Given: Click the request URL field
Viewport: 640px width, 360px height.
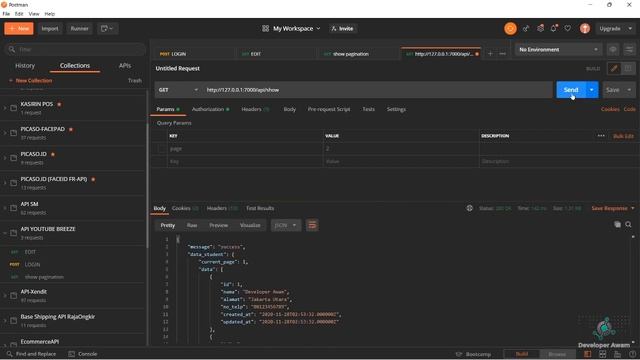Looking at the screenshot, I should click(377, 90).
